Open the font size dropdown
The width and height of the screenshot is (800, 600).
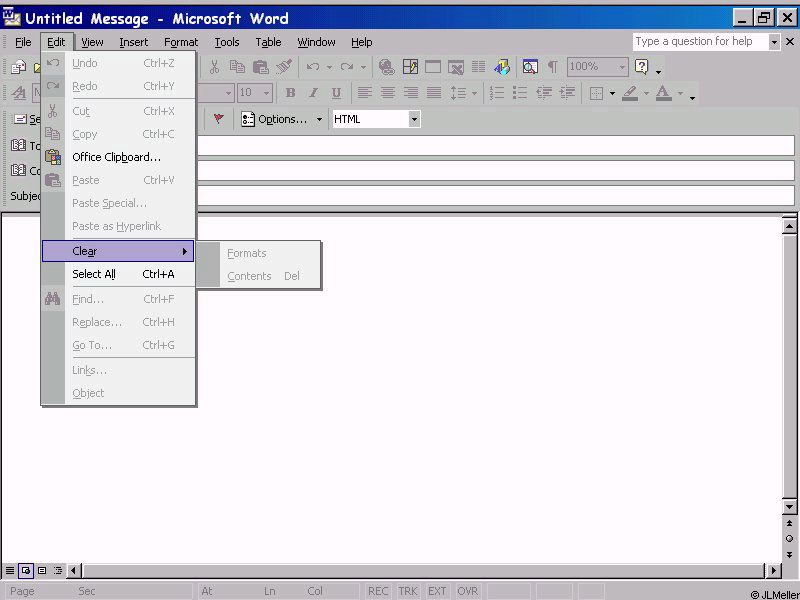267,93
